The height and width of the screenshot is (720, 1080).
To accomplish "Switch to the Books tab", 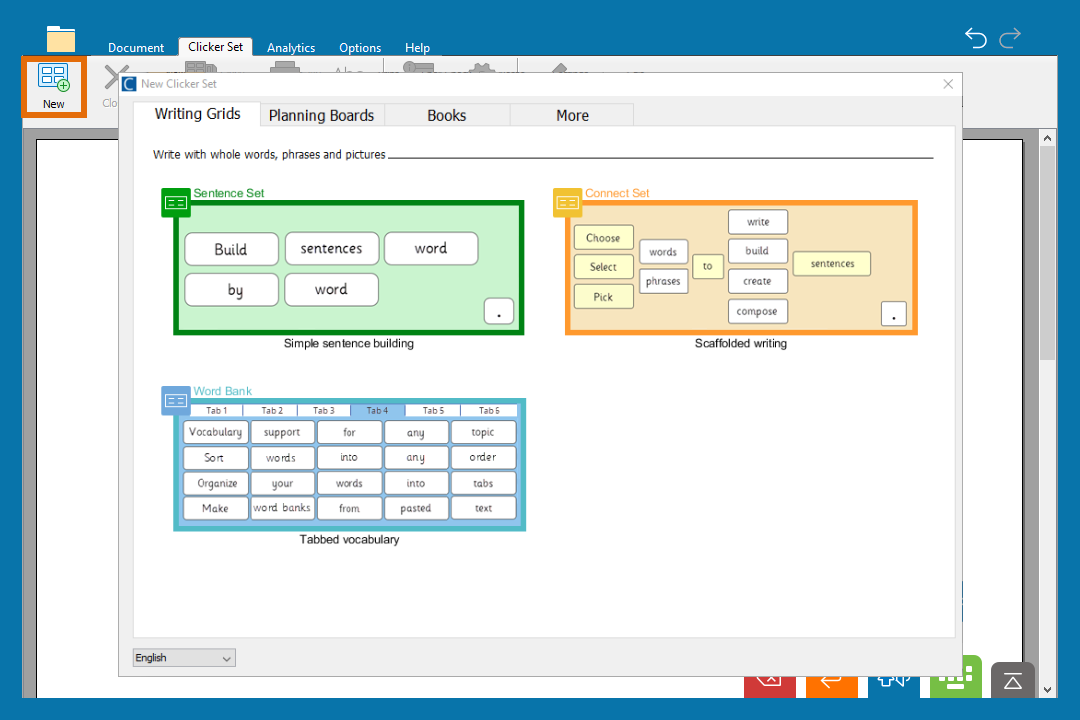I will click(x=446, y=115).
